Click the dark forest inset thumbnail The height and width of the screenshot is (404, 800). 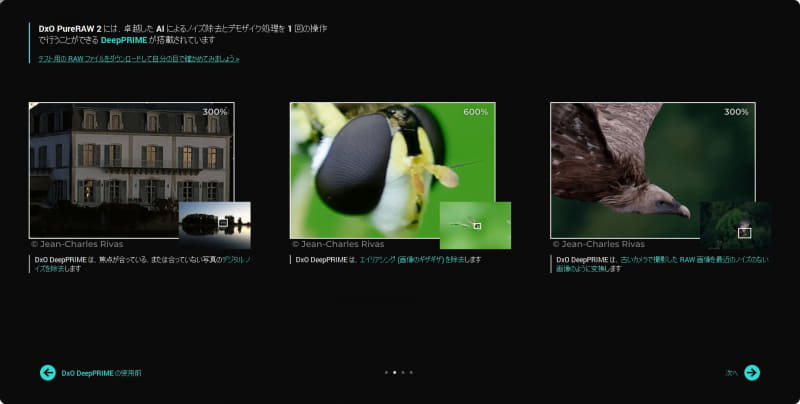coord(736,225)
